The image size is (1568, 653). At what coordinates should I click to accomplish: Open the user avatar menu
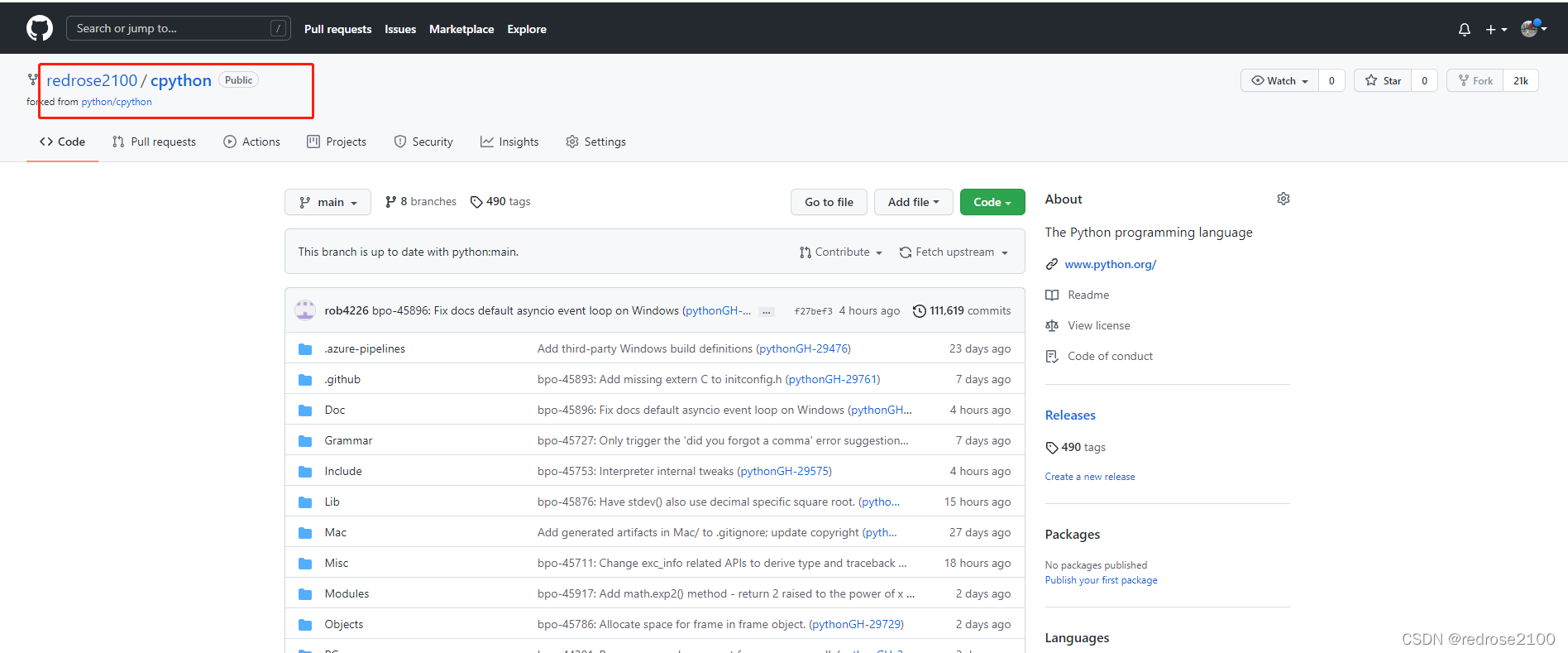1534,28
